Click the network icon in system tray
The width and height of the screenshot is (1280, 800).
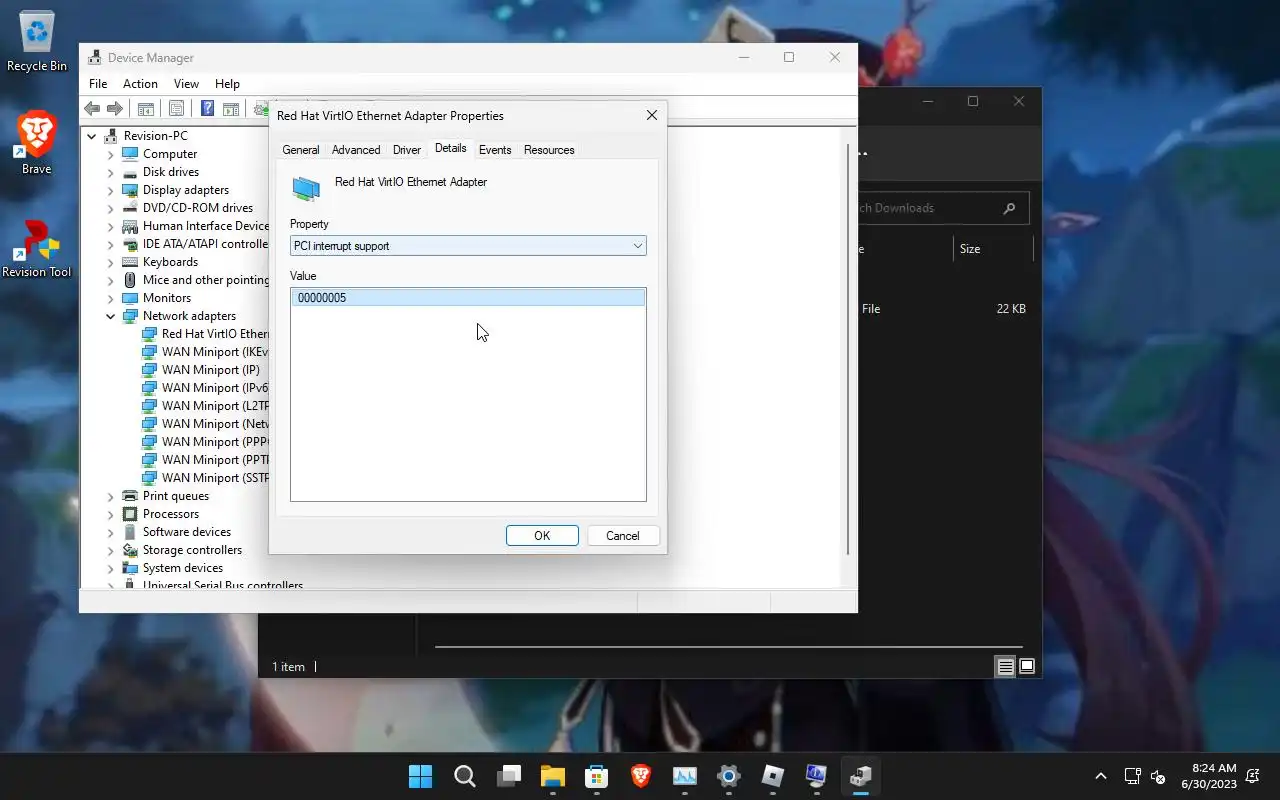tap(1133, 776)
